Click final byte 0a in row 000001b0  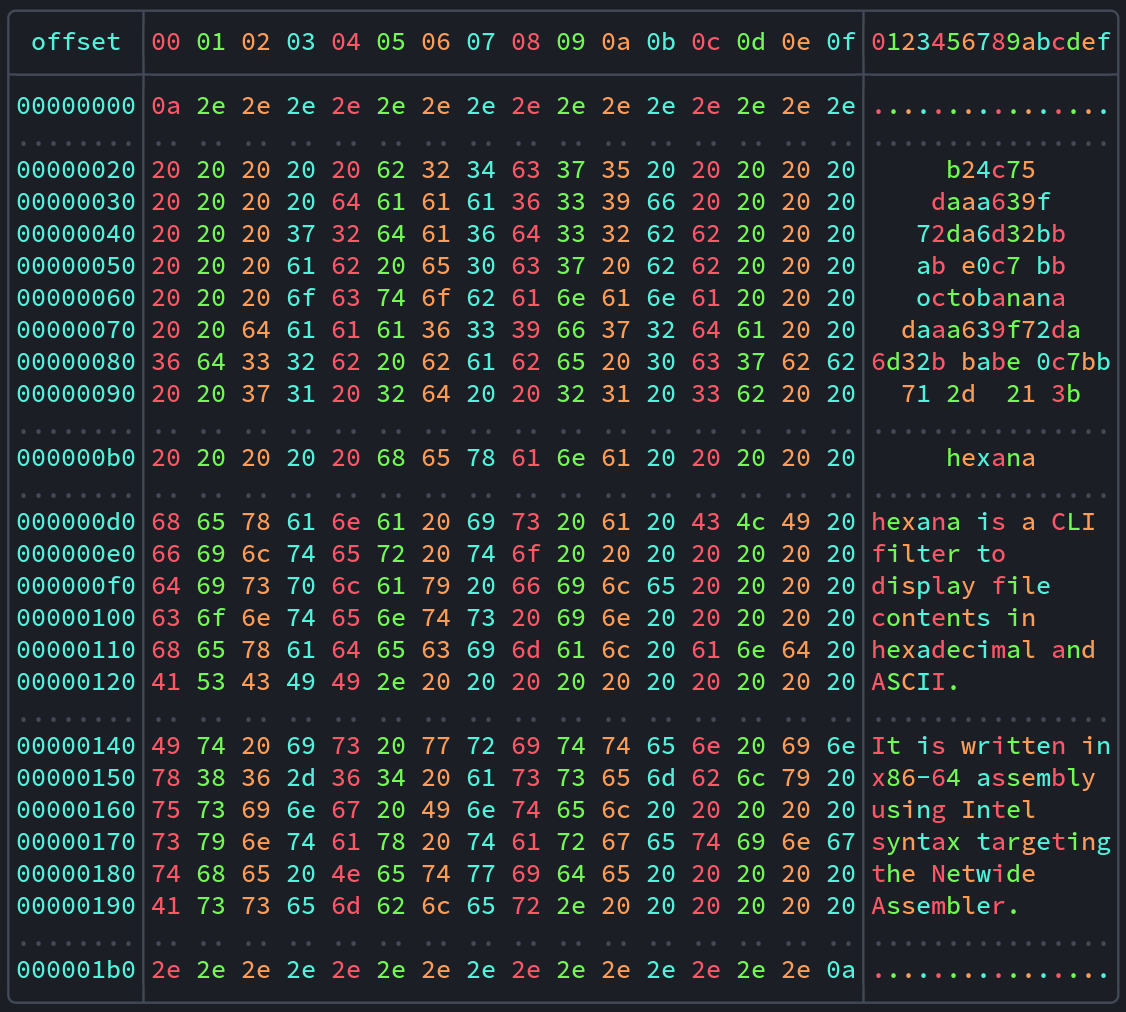(x=841, y=970)
